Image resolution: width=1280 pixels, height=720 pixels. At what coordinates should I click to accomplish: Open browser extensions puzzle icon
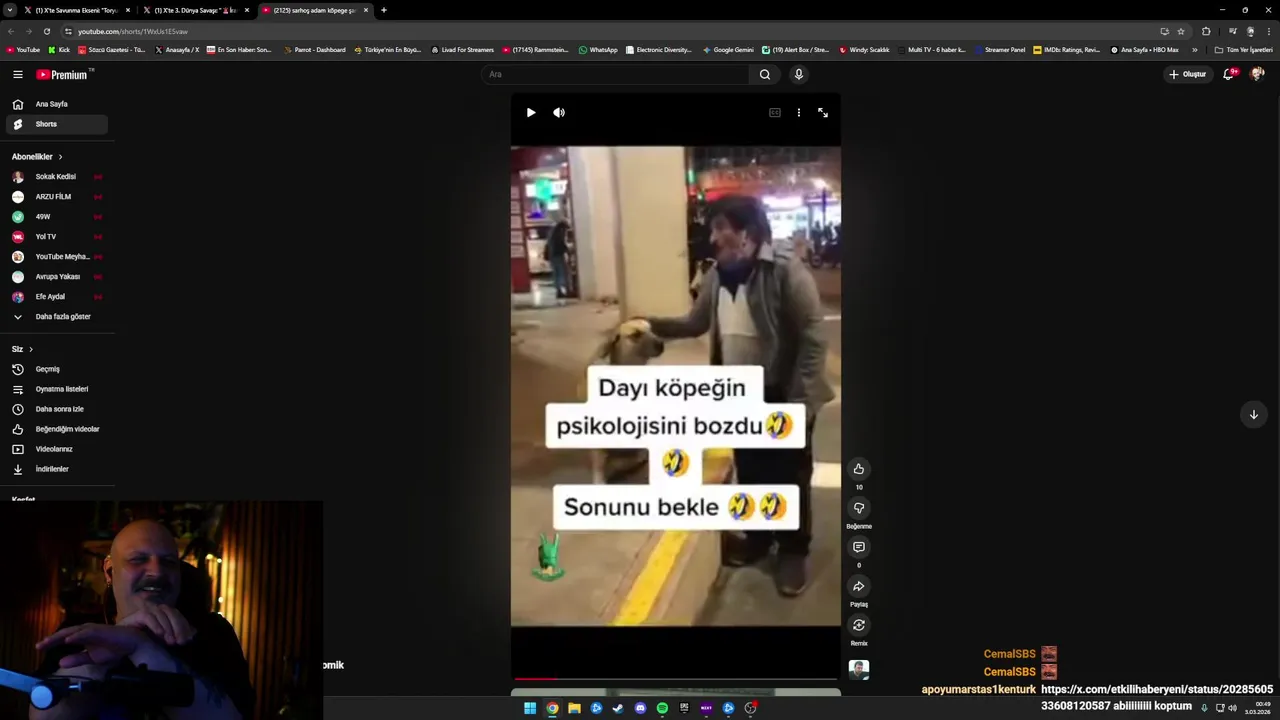click(1206, 31)
